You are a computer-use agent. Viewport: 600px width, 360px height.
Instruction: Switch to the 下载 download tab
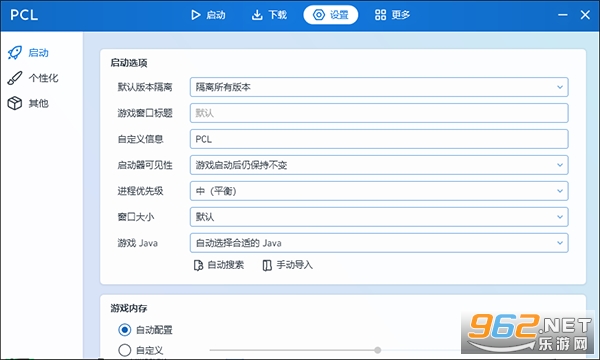269,15
